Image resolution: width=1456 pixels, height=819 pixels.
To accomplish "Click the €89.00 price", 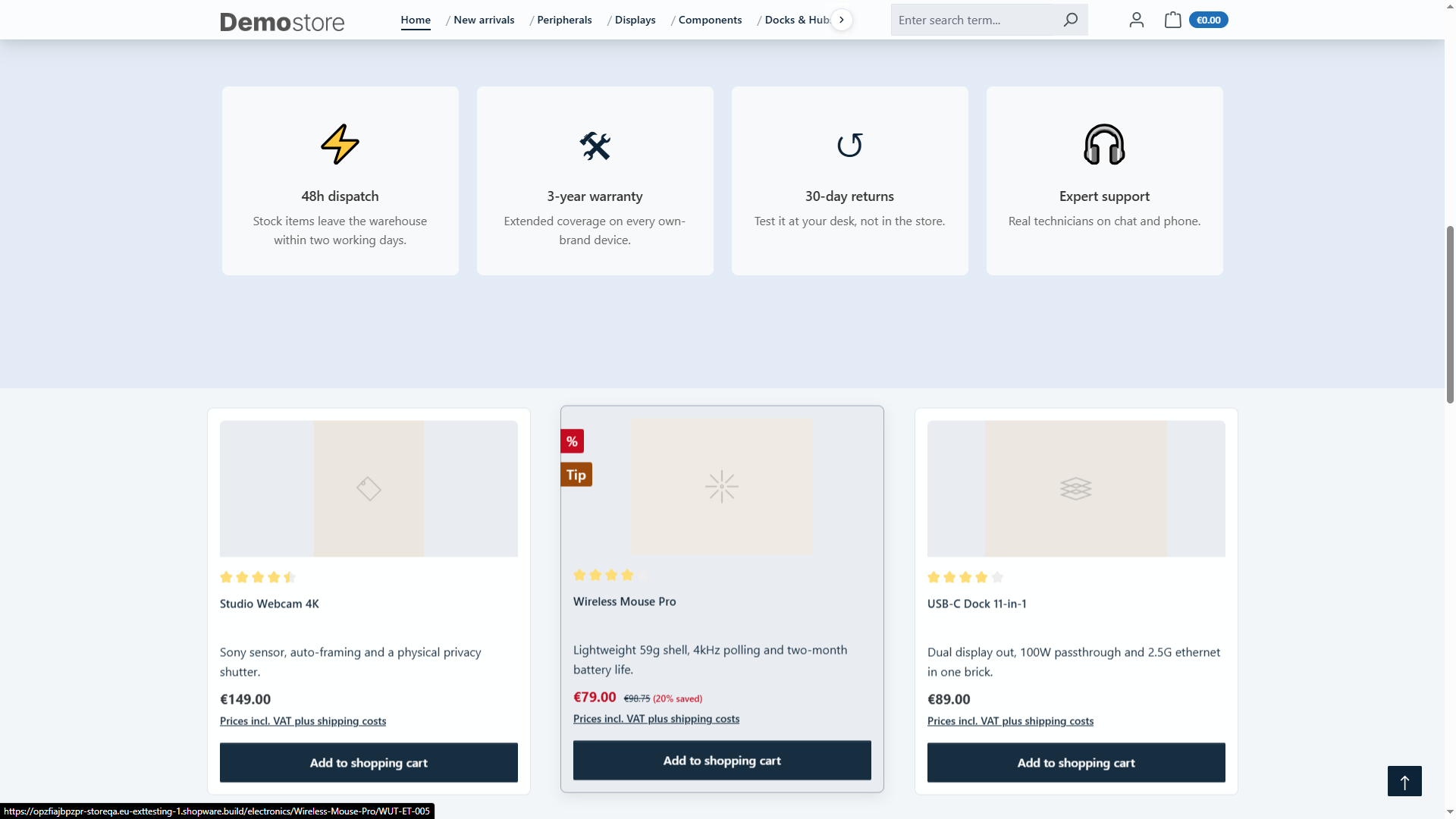I will coord(949,699).
